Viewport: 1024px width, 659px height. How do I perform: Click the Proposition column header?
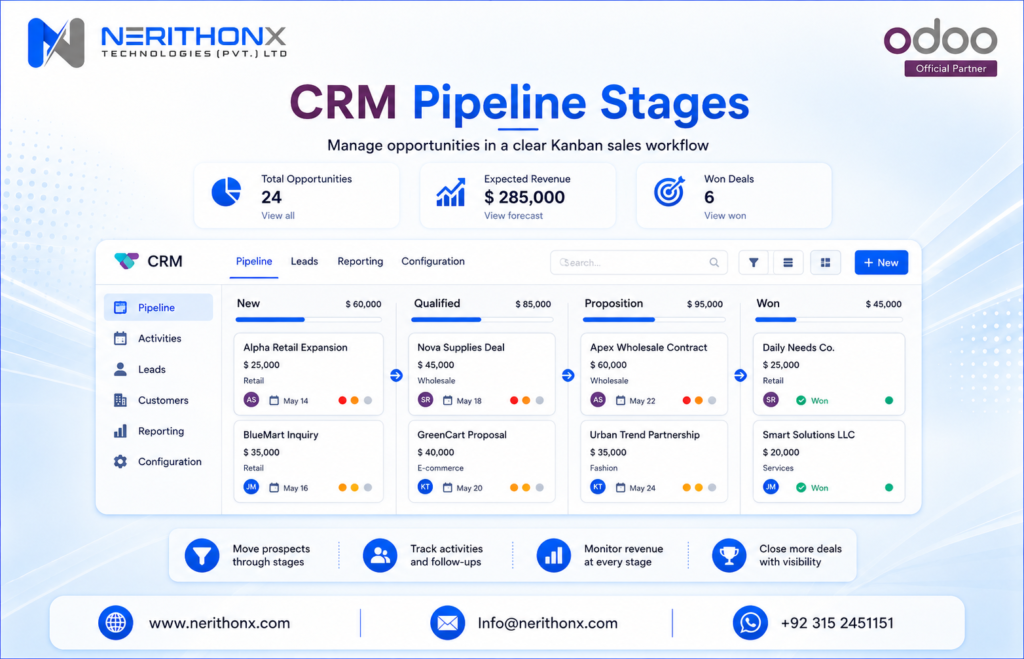613,303
